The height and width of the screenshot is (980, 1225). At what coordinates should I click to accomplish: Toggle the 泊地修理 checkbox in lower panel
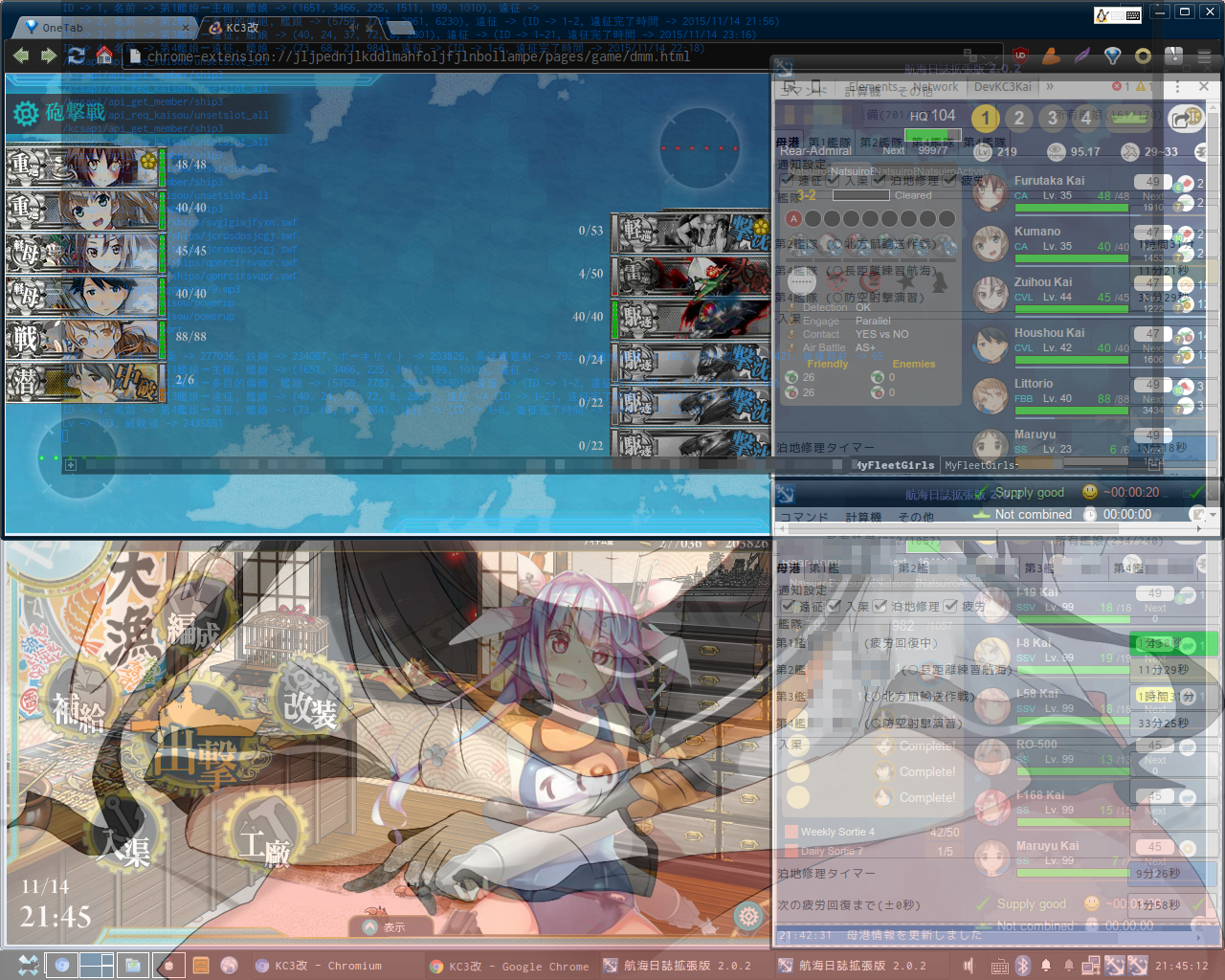click(880, 606)
